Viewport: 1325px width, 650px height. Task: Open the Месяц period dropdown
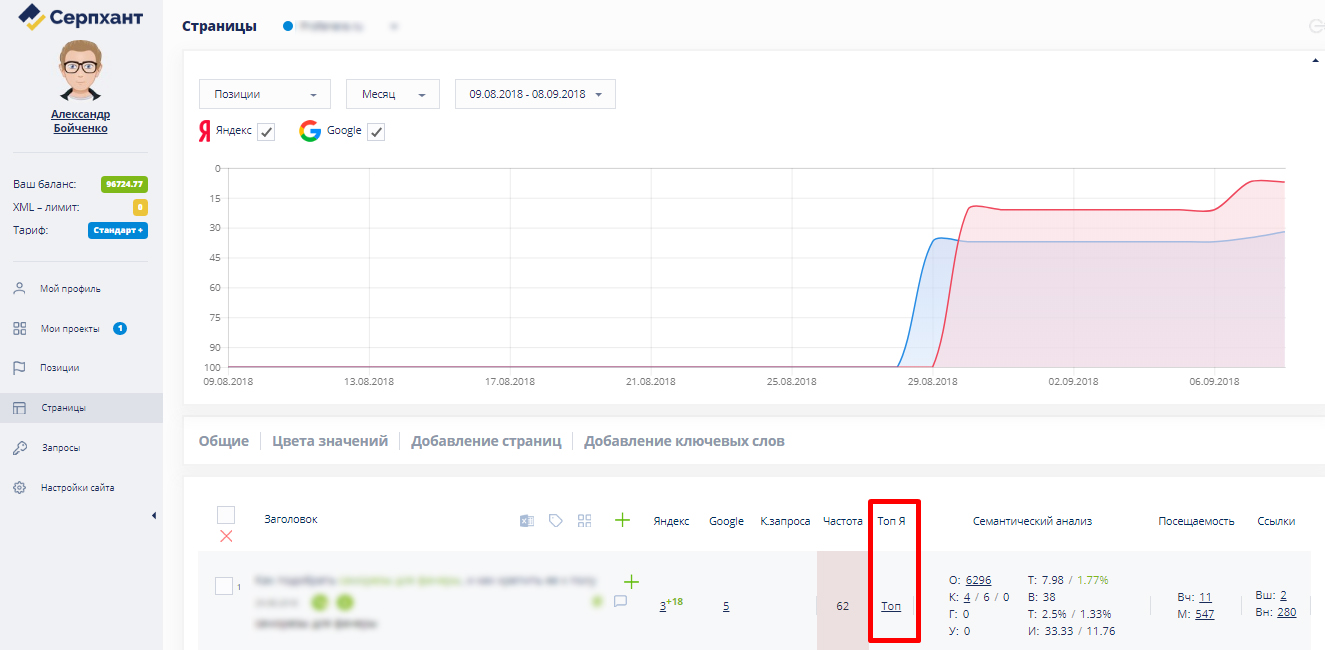click(x=393, y=94)
